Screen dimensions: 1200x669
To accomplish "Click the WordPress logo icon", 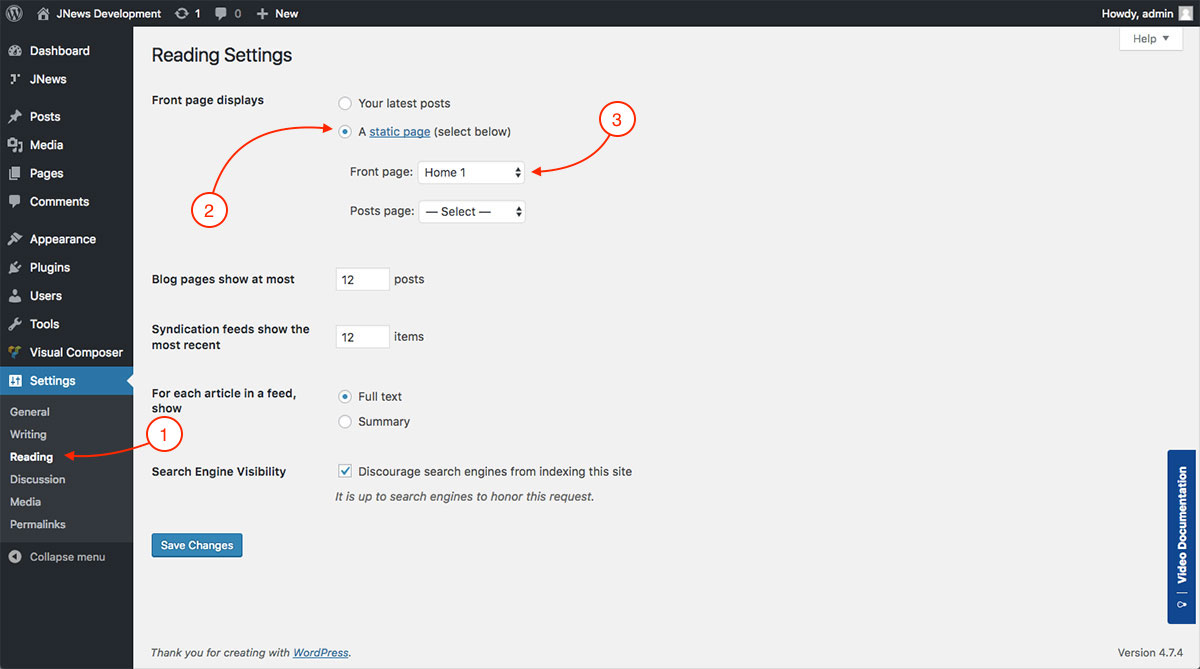I will point(14,13).
